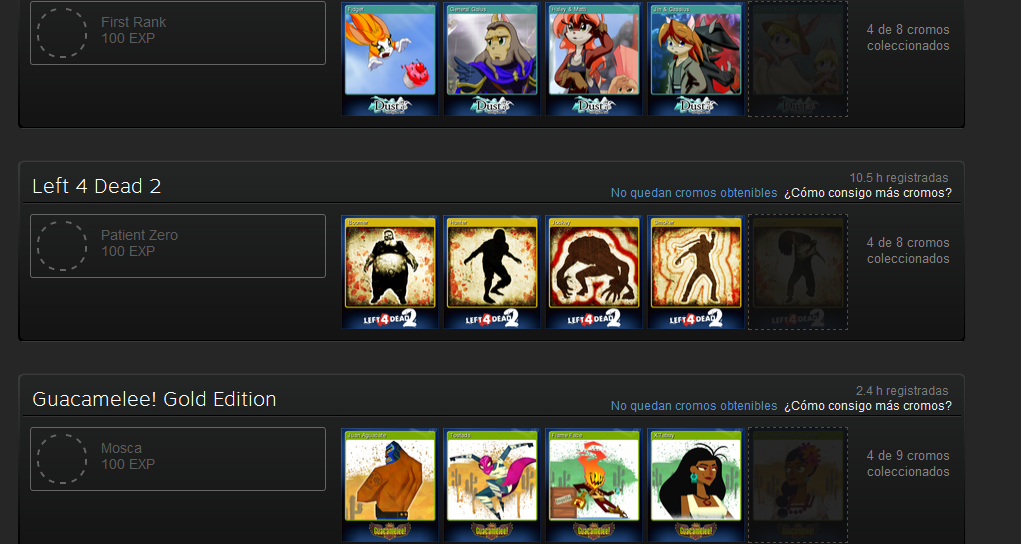
Task: Select the Jin & Cassius card
Action: coord(695,59)
